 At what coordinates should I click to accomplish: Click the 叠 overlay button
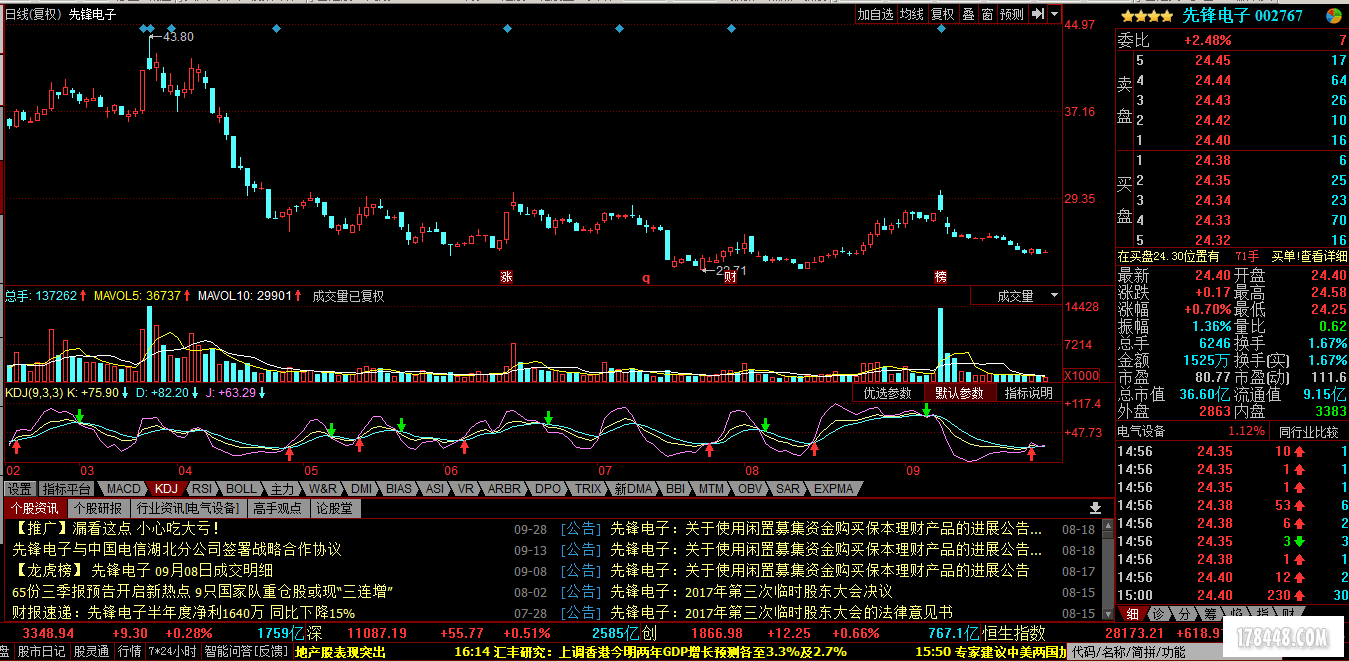pos(968,14)
